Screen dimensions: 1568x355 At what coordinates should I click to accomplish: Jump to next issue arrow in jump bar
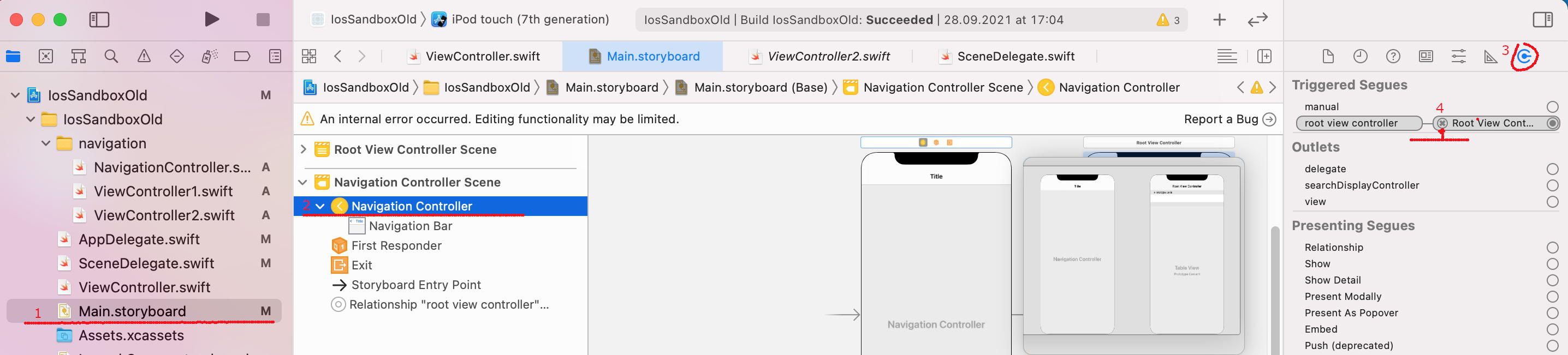1273,88
